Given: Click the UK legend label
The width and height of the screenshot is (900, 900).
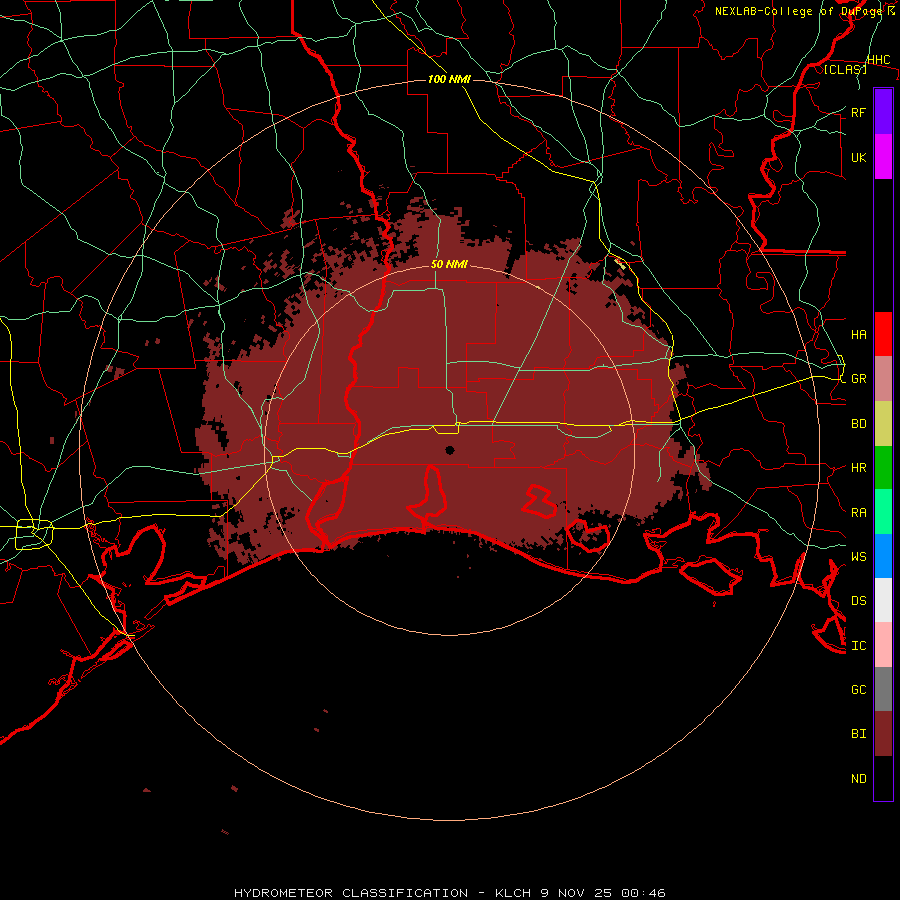Looking at the screenshot, I should (x=858, y=157).
